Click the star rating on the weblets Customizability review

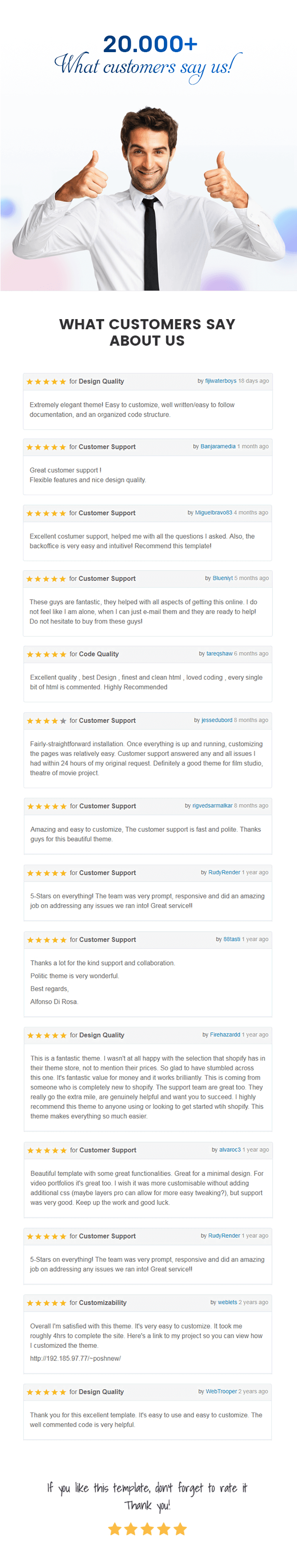pos(47,1303)
